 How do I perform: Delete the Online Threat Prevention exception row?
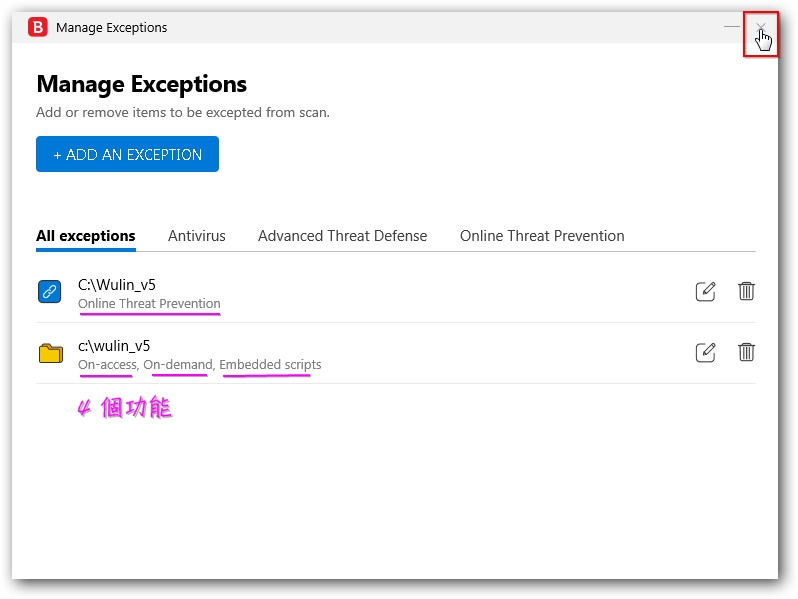746,291
